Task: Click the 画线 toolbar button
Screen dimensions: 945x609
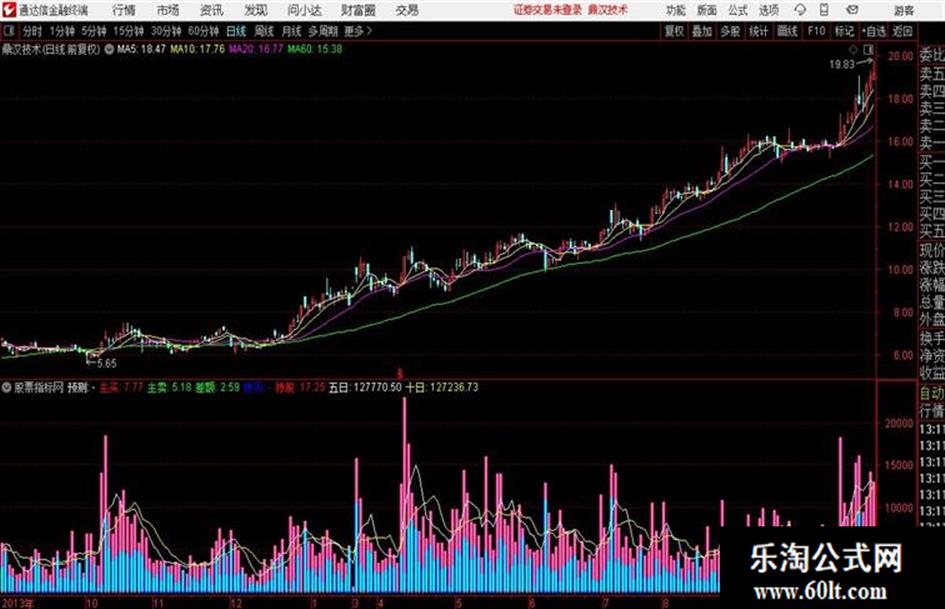Action: (x=787, y=31)
